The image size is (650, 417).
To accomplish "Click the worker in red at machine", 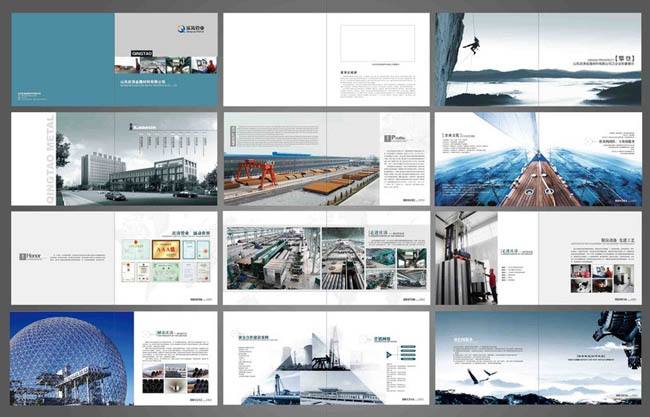I will coord(490,283).
